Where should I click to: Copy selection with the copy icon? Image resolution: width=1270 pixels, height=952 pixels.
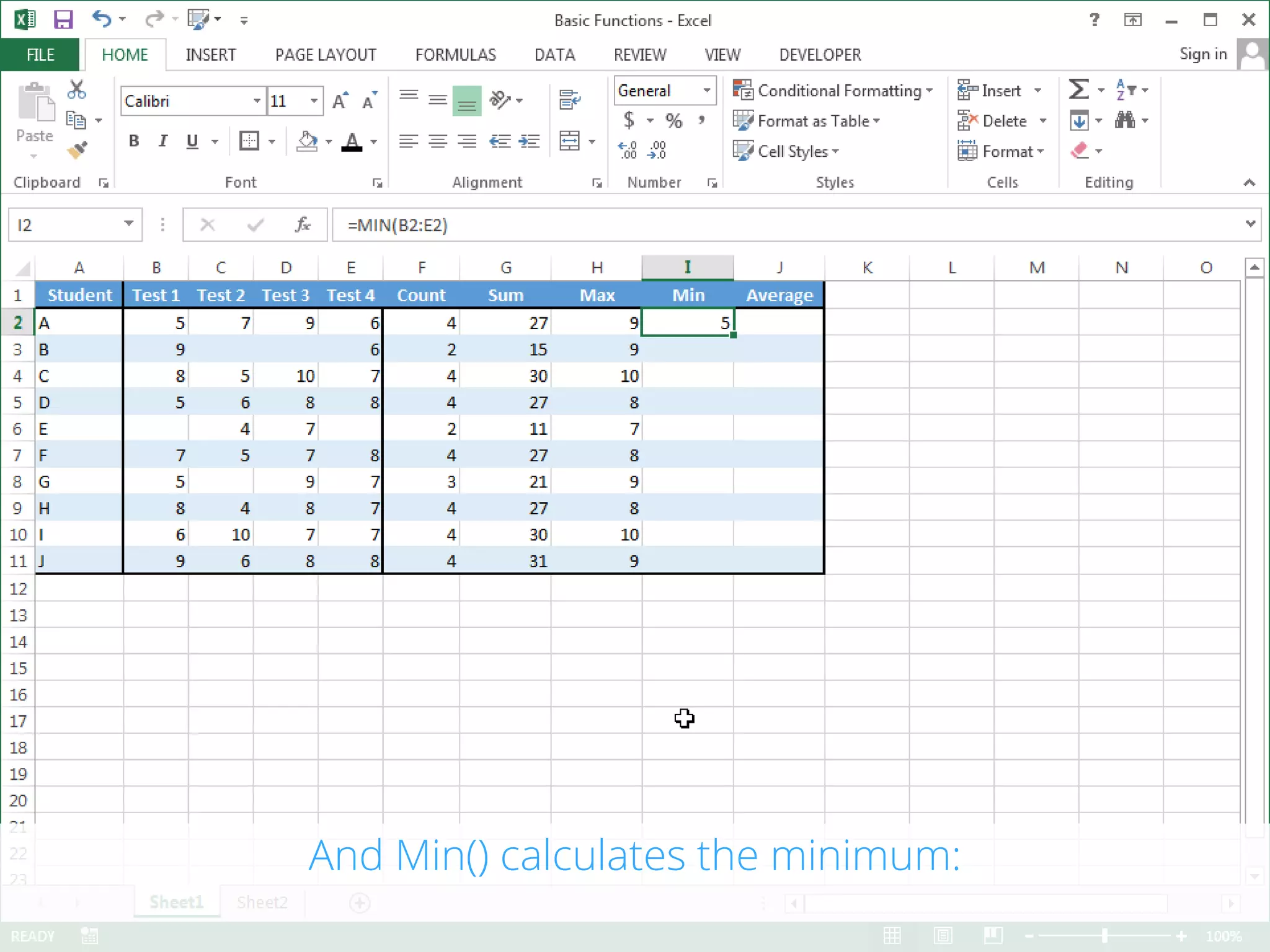click(76, 120)
